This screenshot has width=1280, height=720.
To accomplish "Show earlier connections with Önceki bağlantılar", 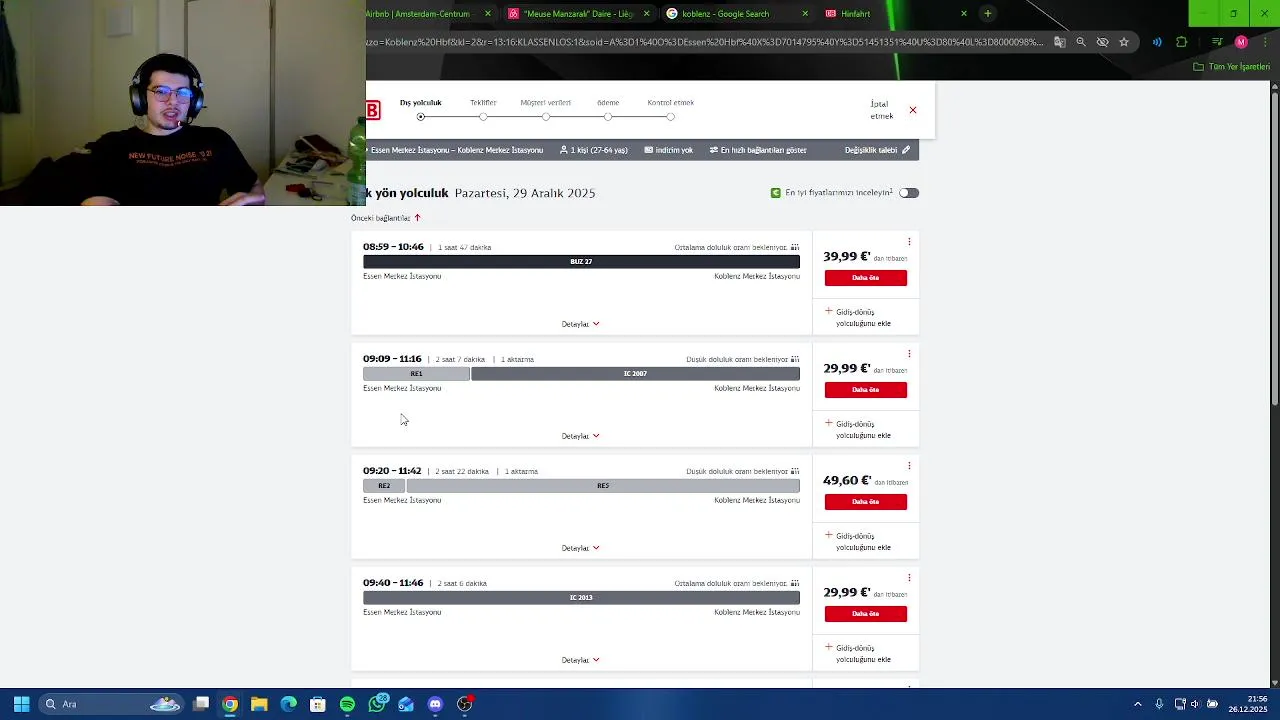I will [386, 218].
